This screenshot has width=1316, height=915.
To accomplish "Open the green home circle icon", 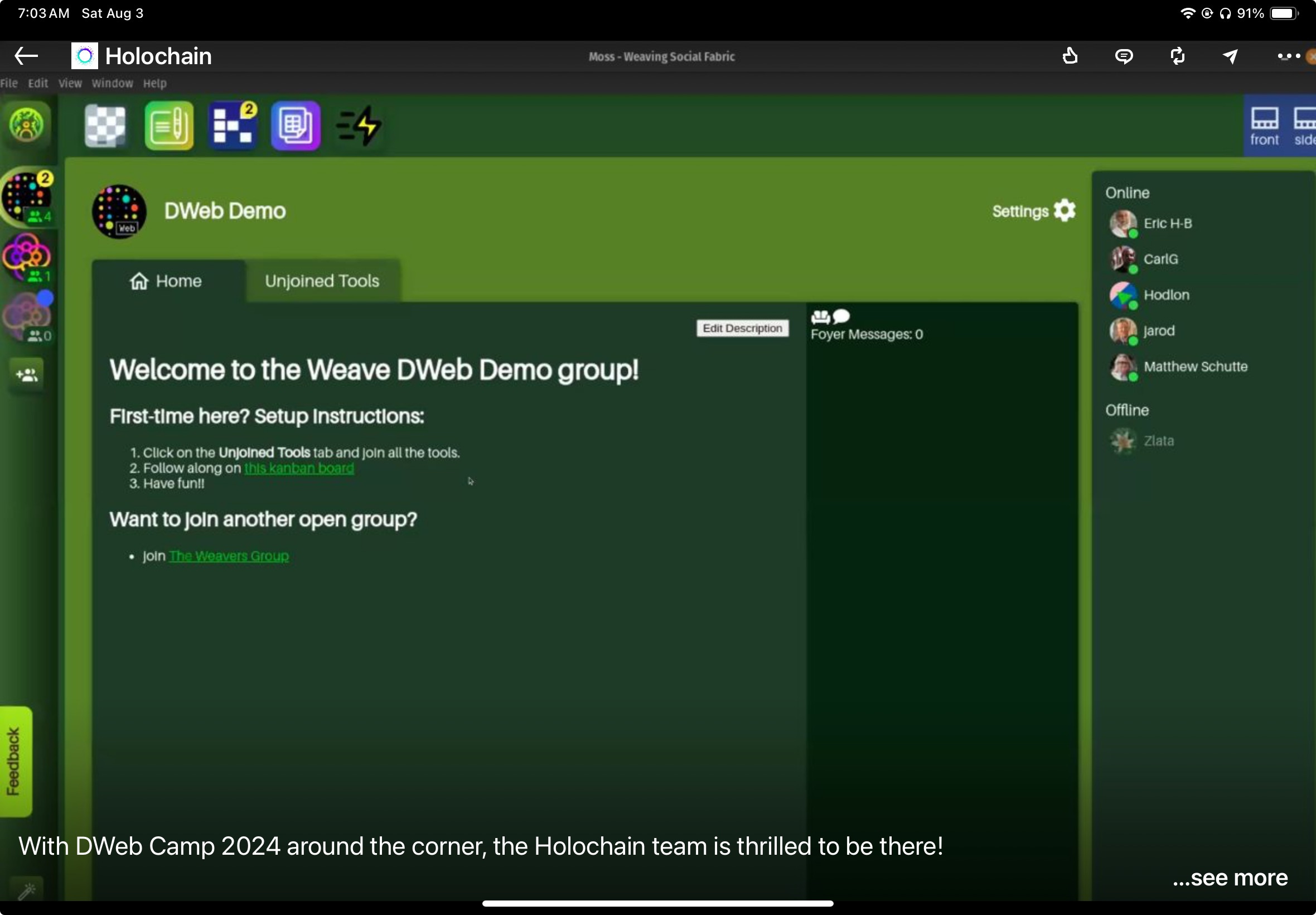I will [x=26, y=124].
